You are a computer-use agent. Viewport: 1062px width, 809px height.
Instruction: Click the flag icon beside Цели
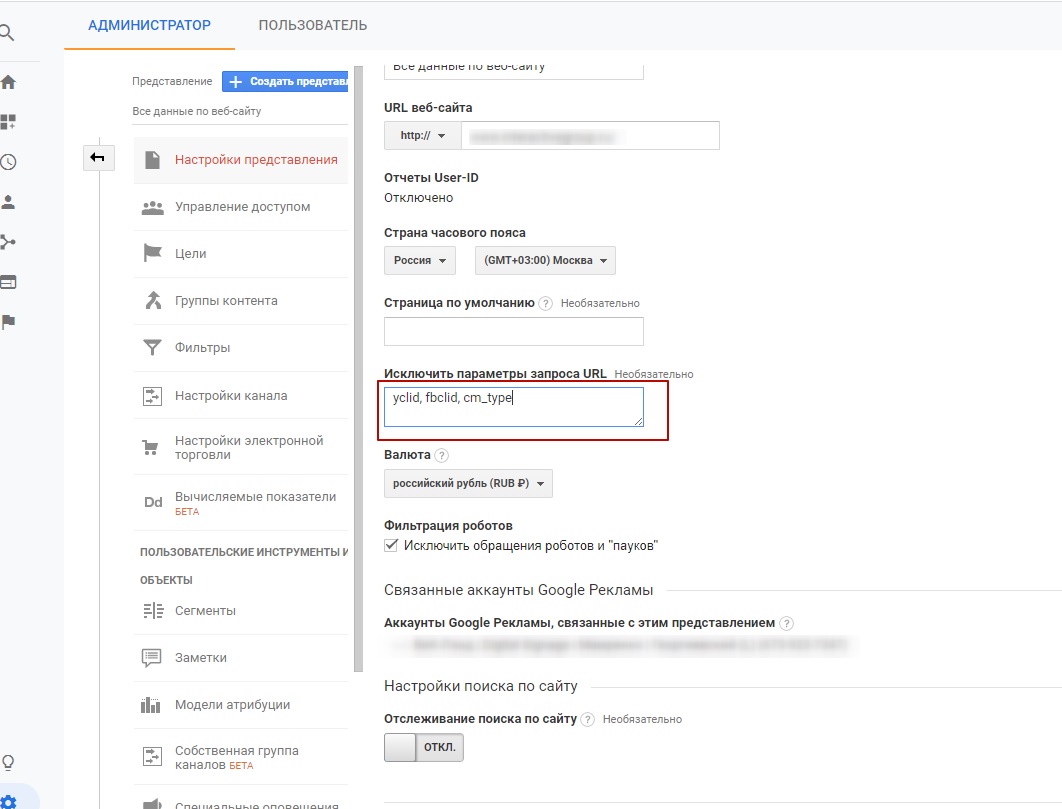pyautogui.click(x=152, y=253)
